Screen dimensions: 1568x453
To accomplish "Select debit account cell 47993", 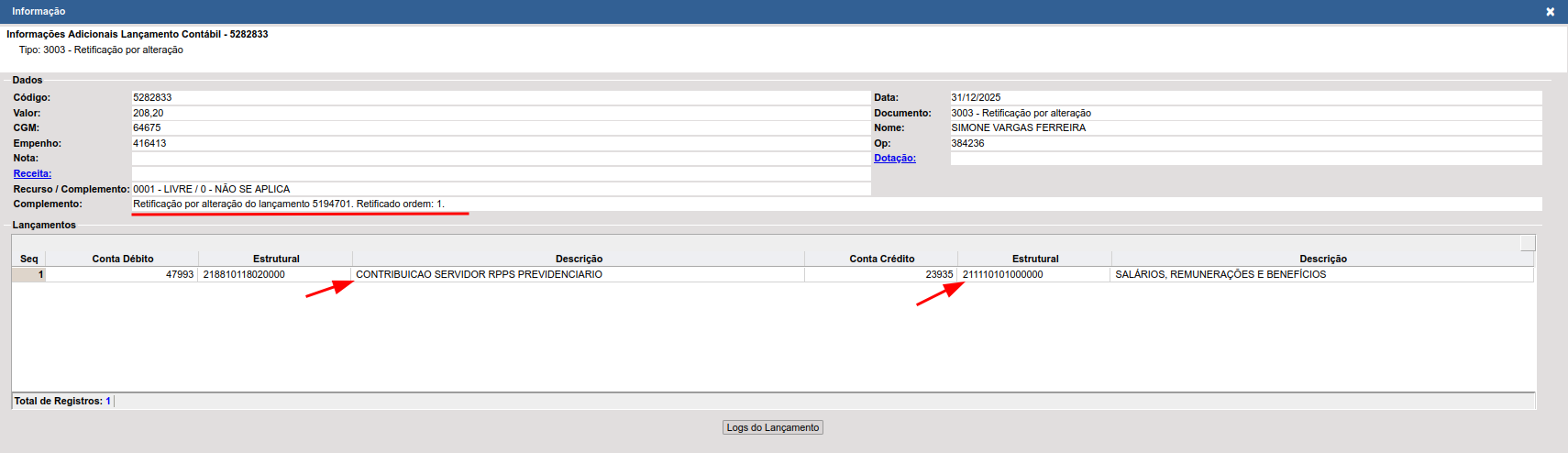I will pyautogui.click(x=122, y=274).
